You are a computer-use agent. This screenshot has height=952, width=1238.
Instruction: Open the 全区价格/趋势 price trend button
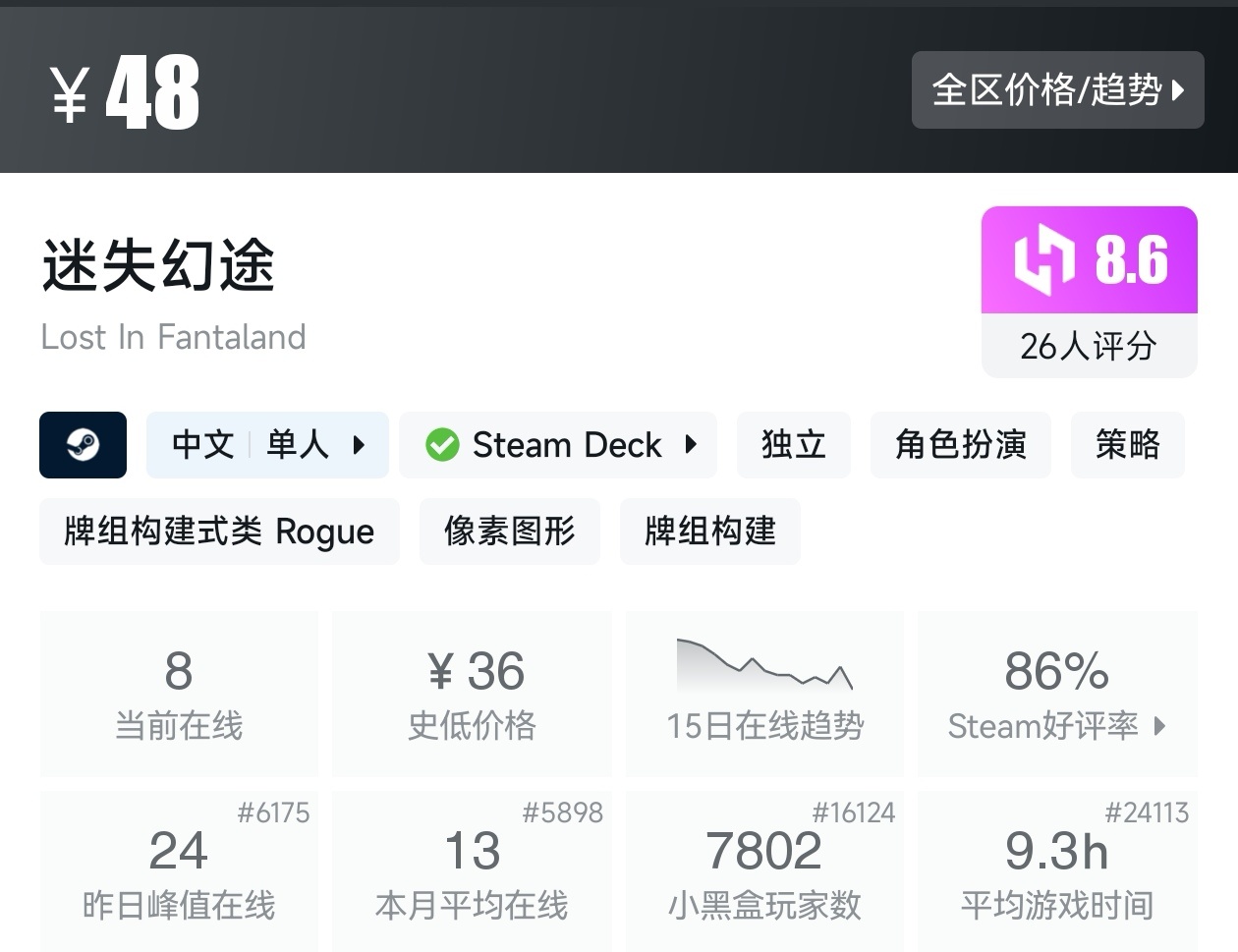coord(1057,90)
